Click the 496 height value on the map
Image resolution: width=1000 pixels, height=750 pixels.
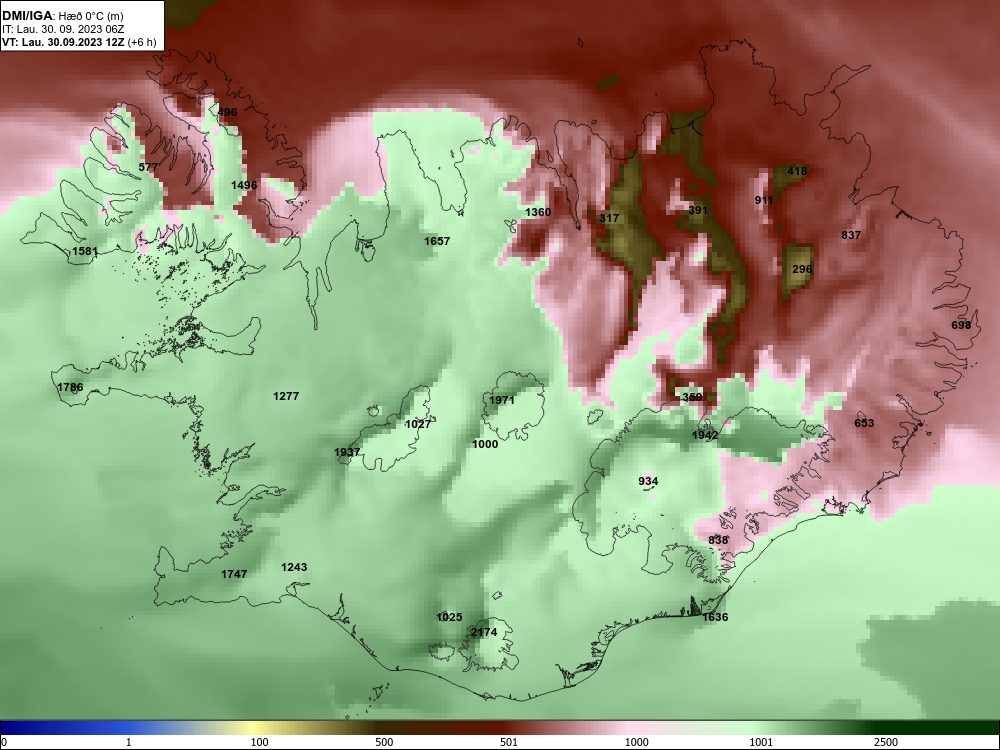[227, 112]
